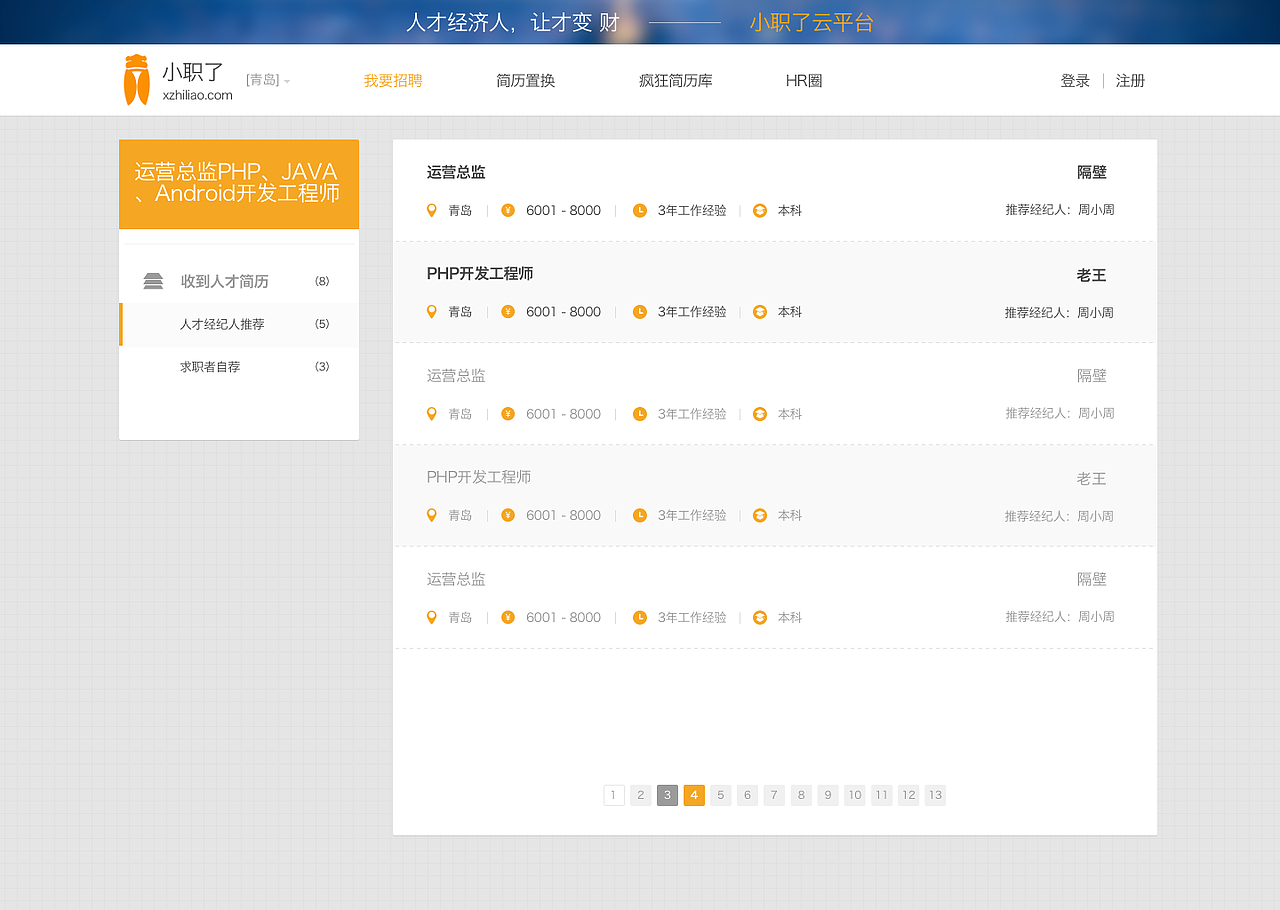Go to page 8 in pagination

801,795
